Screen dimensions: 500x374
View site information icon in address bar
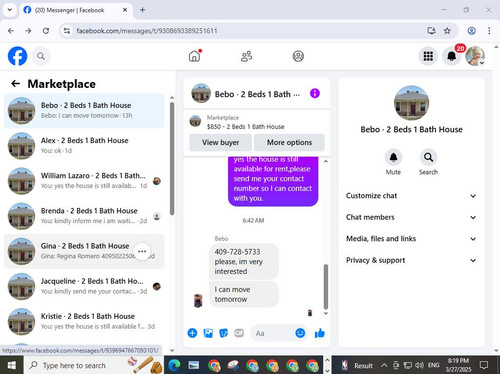pyautogui.click(x=67, y=31)
